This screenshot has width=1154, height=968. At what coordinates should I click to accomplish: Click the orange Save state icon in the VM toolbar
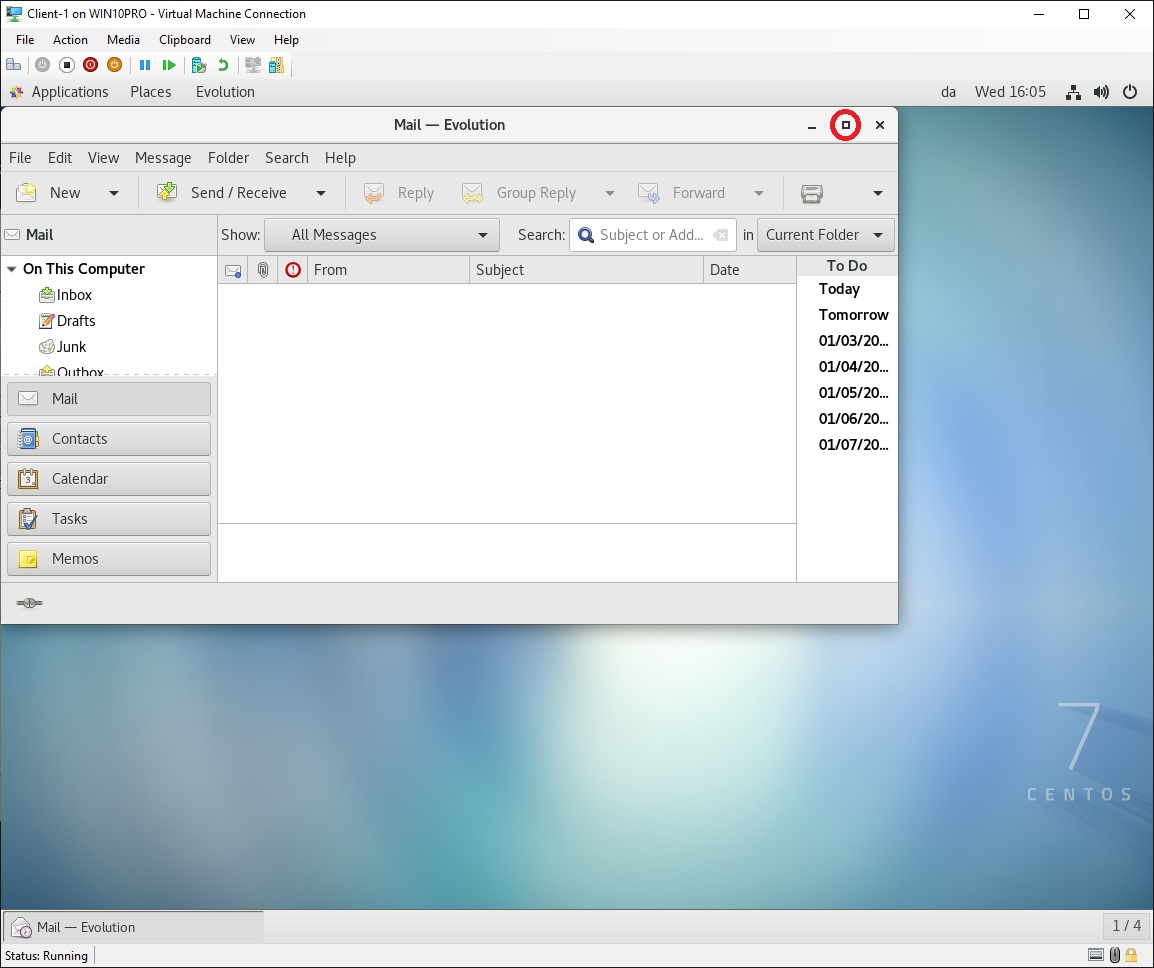[114, 65]
